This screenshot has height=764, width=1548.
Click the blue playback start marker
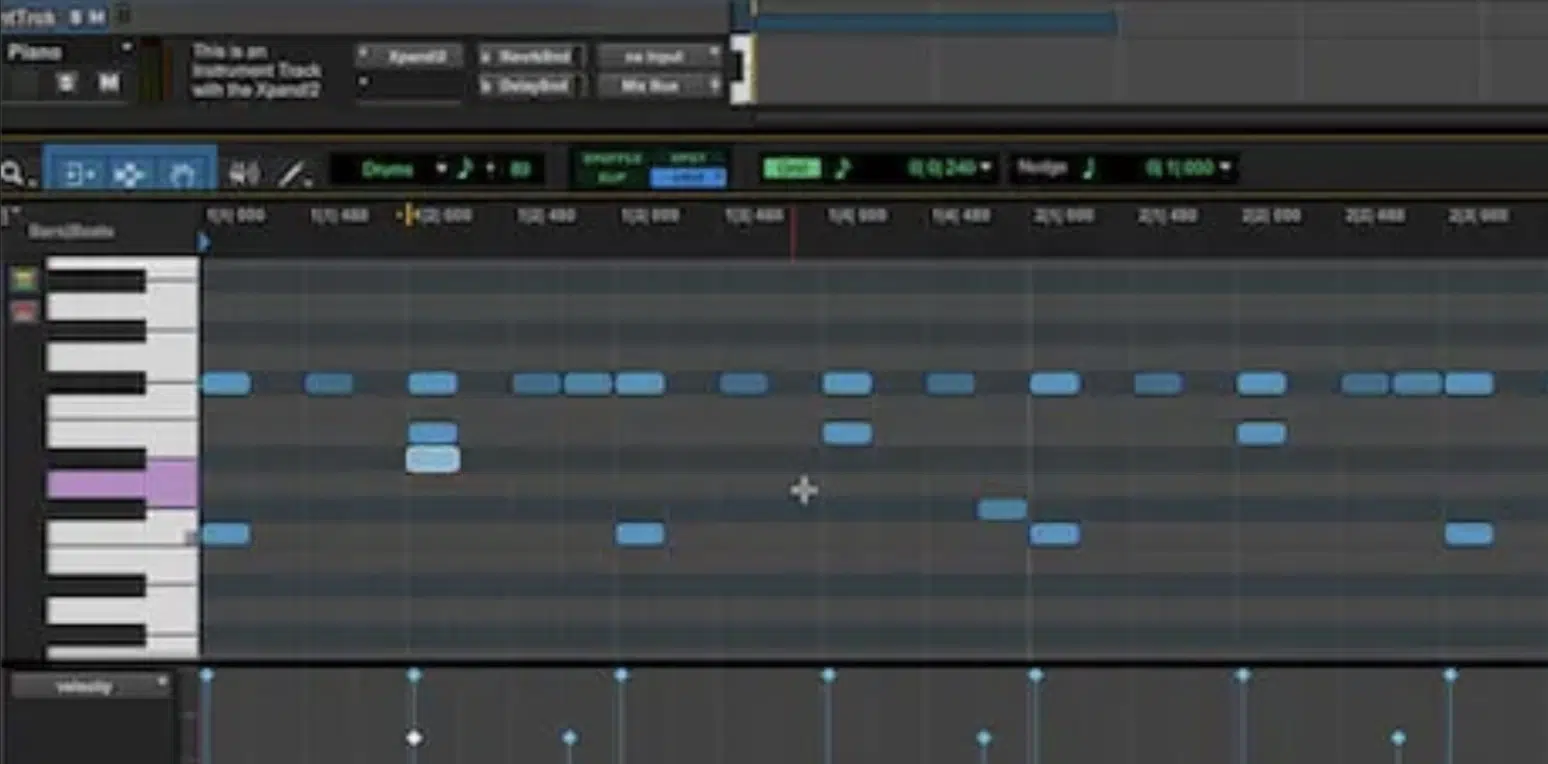coord(205,242)
